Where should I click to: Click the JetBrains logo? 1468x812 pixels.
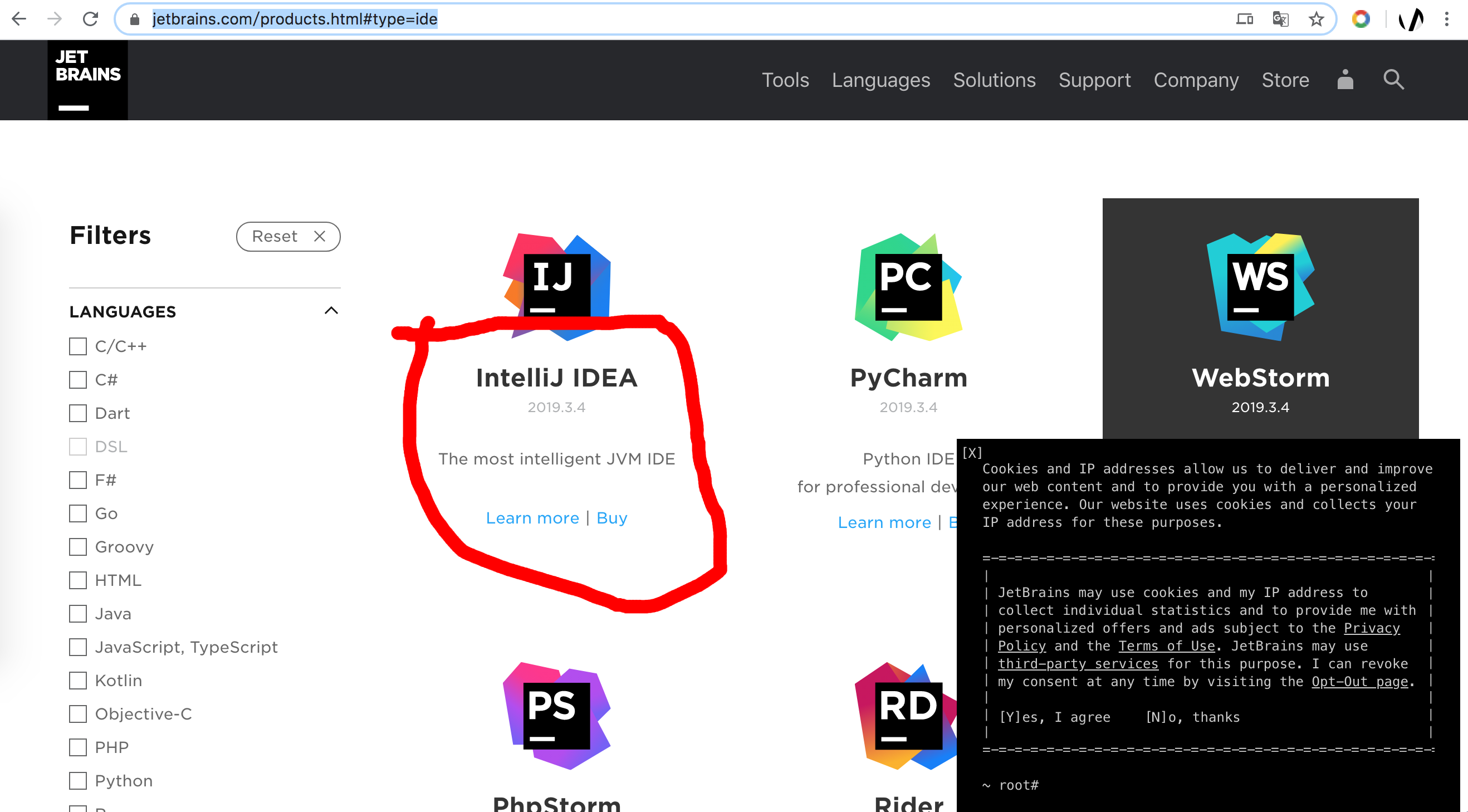87,80
